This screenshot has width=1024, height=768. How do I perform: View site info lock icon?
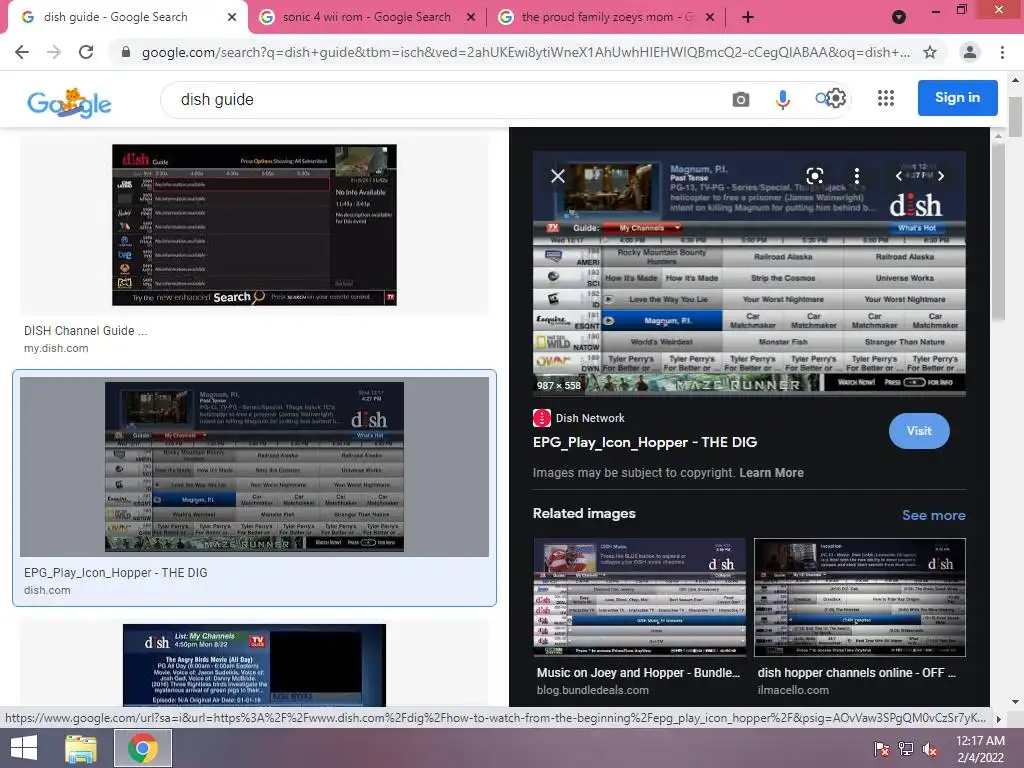(126, 52)
